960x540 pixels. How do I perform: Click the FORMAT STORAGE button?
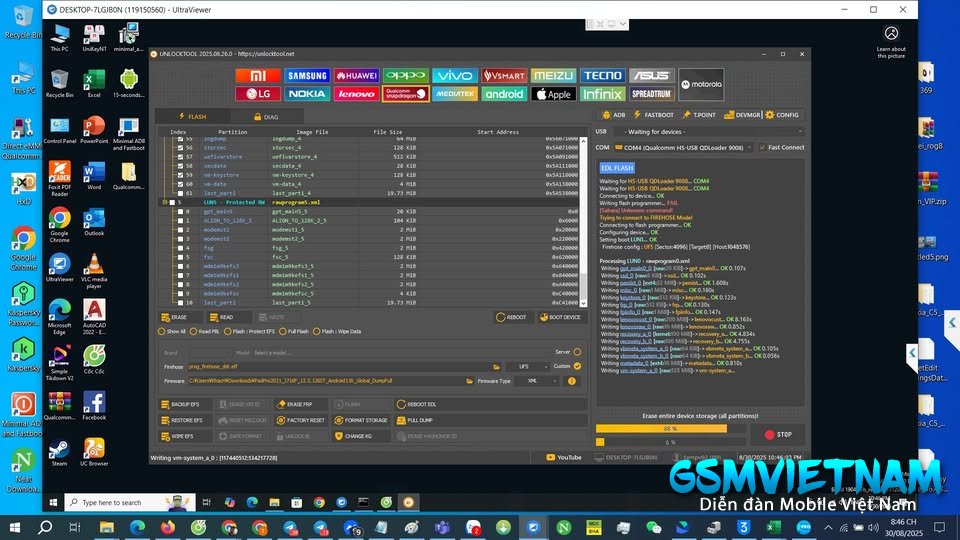pyautogui.click(x=361, y=421)
